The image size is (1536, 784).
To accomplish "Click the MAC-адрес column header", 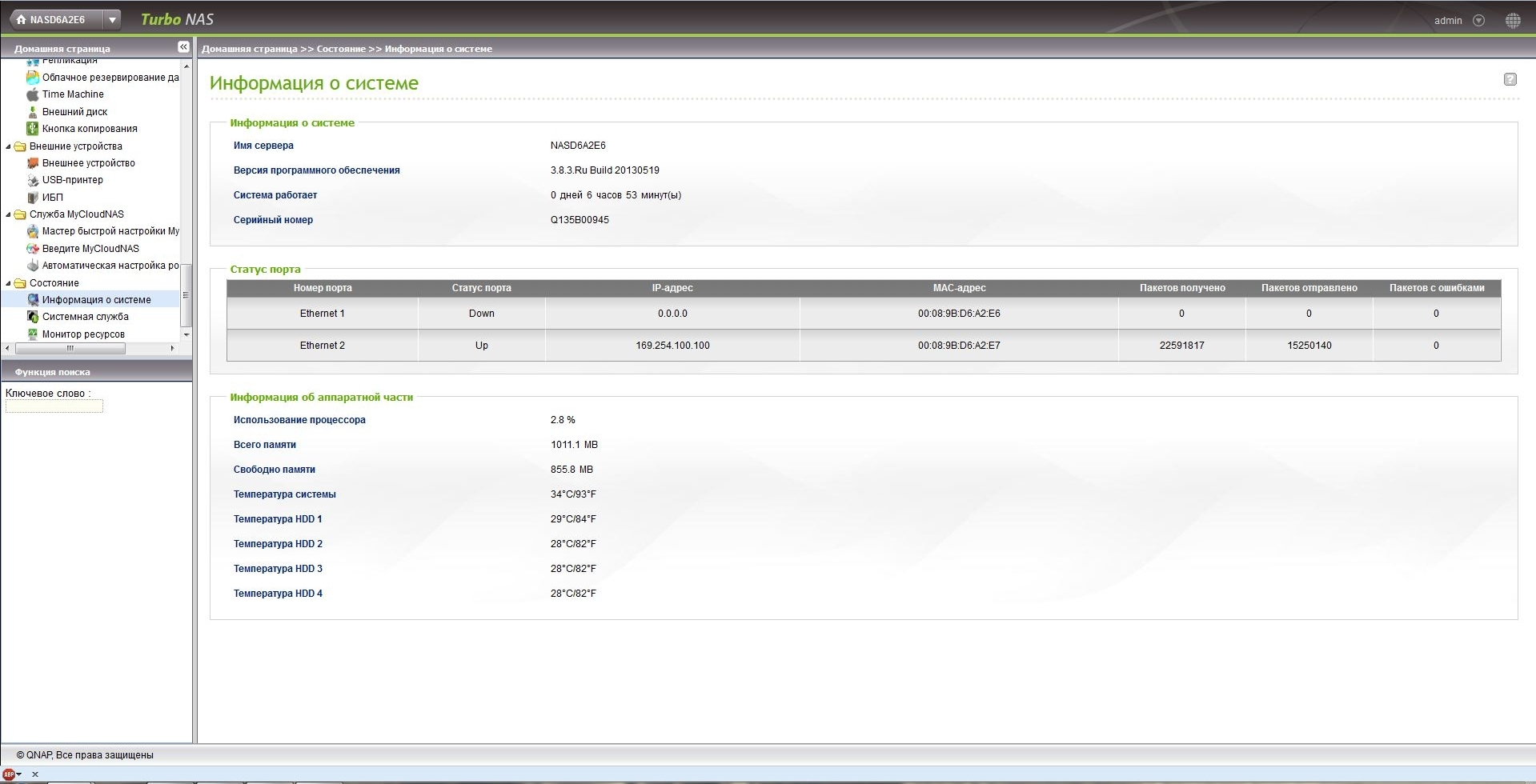I will point(959,288).
